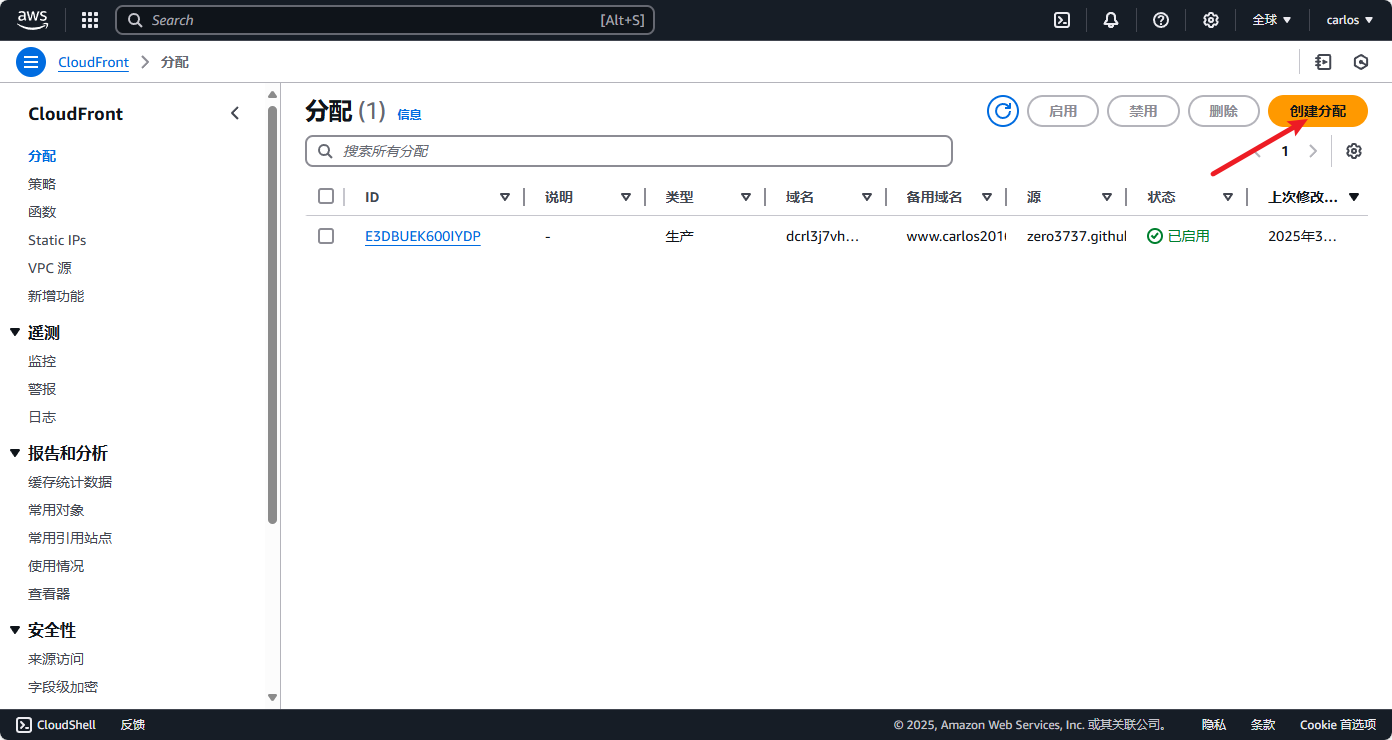The image size is (1392, 740).
Task: Open 字段级加密 in the sidebar
Action: click(63, 687)
